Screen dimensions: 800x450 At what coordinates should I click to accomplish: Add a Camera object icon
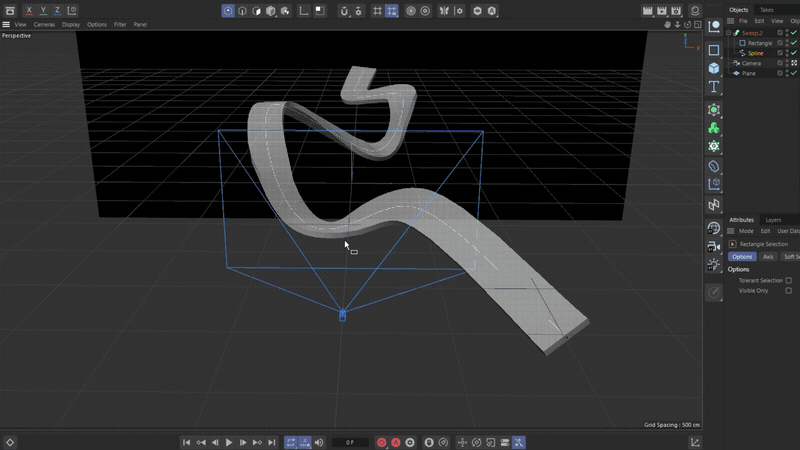[x=714, y=247]
